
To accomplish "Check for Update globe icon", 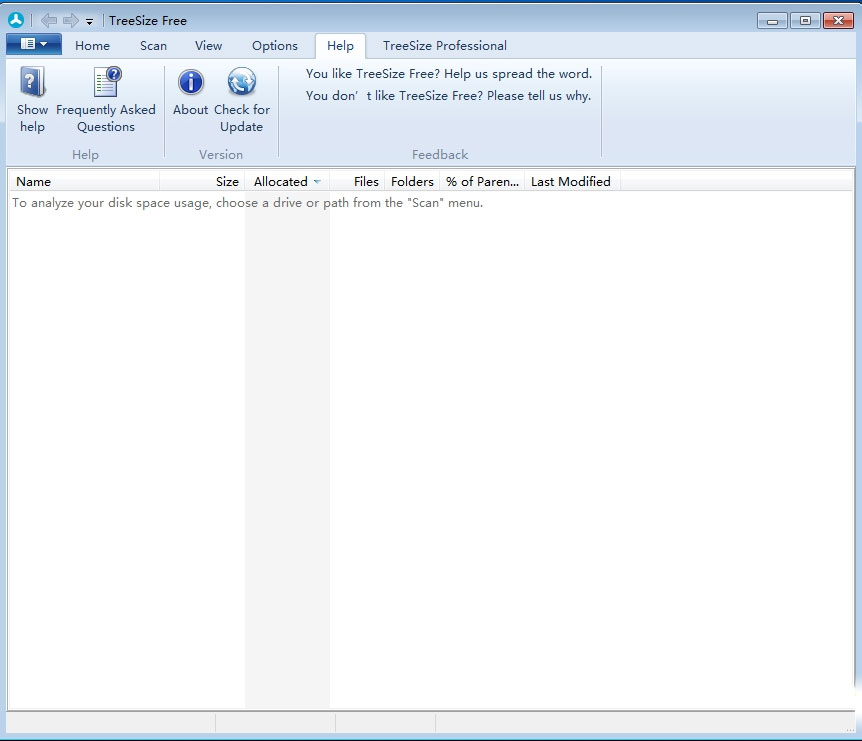I will (242, 81).
